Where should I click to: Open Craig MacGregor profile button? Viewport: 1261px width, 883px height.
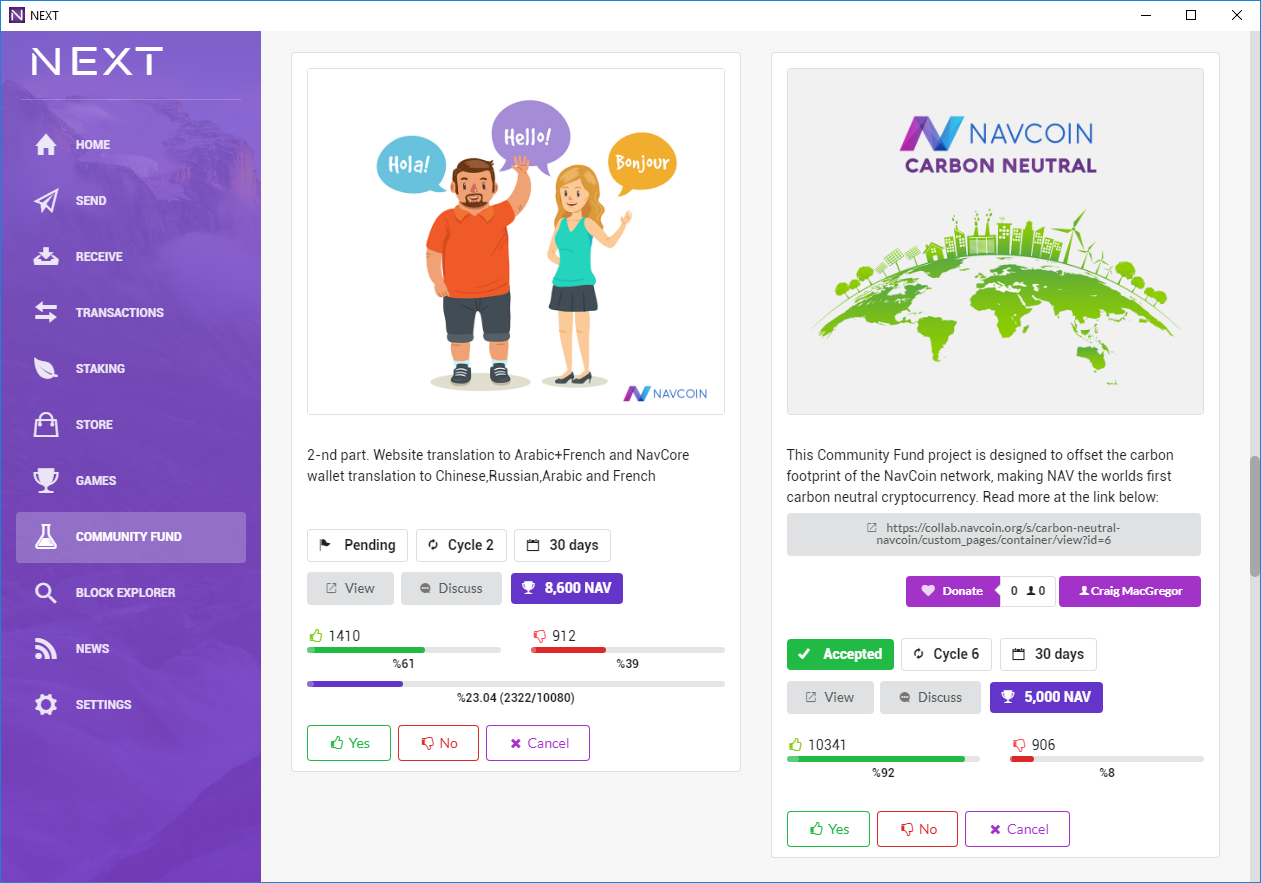tap(1129, 591)
